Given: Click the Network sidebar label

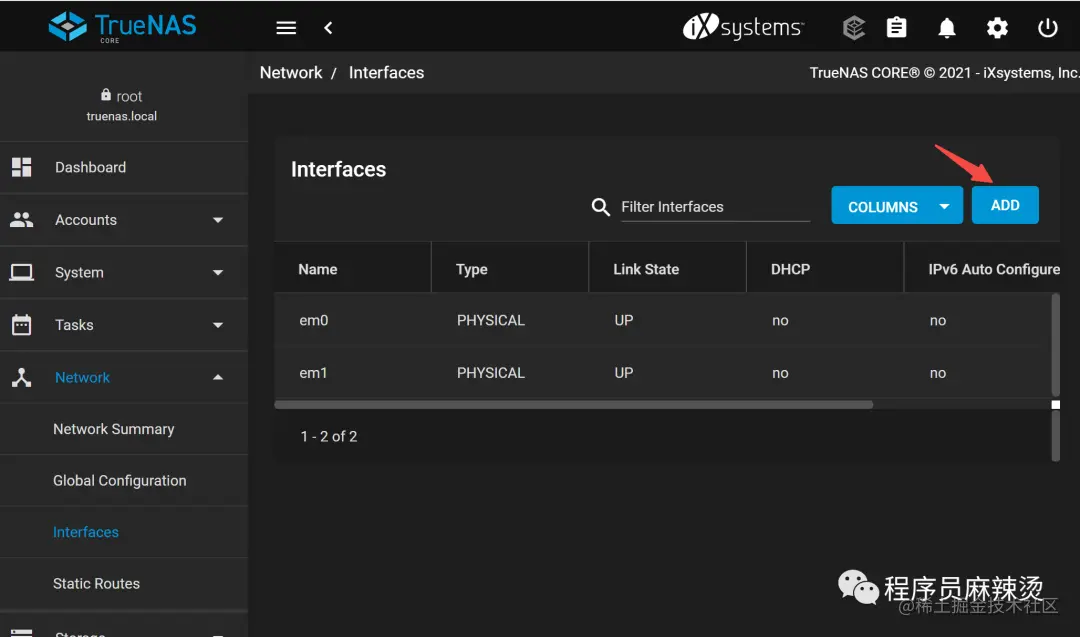Looking at the screenshot, I should (83, 377).
